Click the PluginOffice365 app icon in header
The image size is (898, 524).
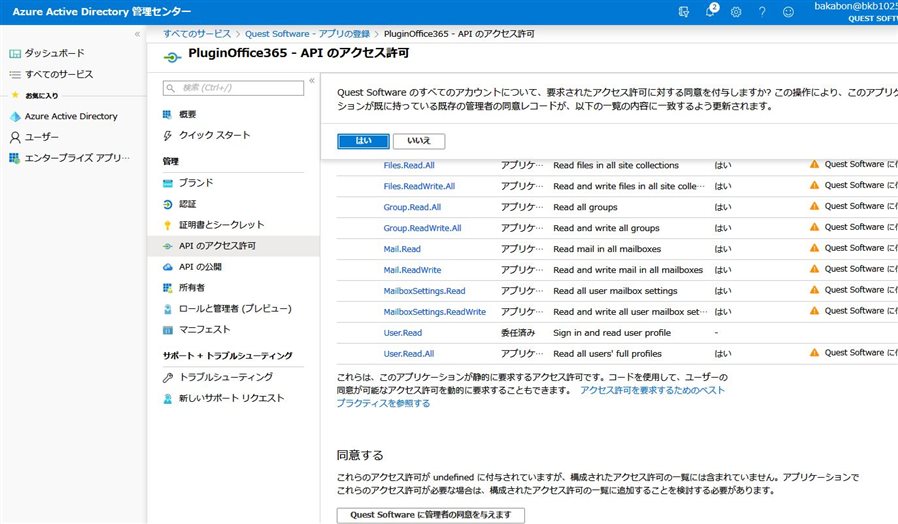pos(172,57)
